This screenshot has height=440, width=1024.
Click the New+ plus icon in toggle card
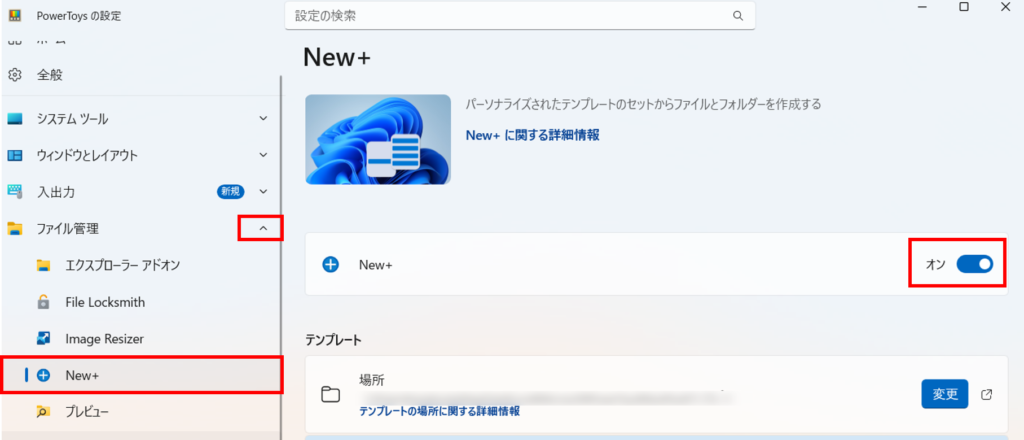pos(331,264)
